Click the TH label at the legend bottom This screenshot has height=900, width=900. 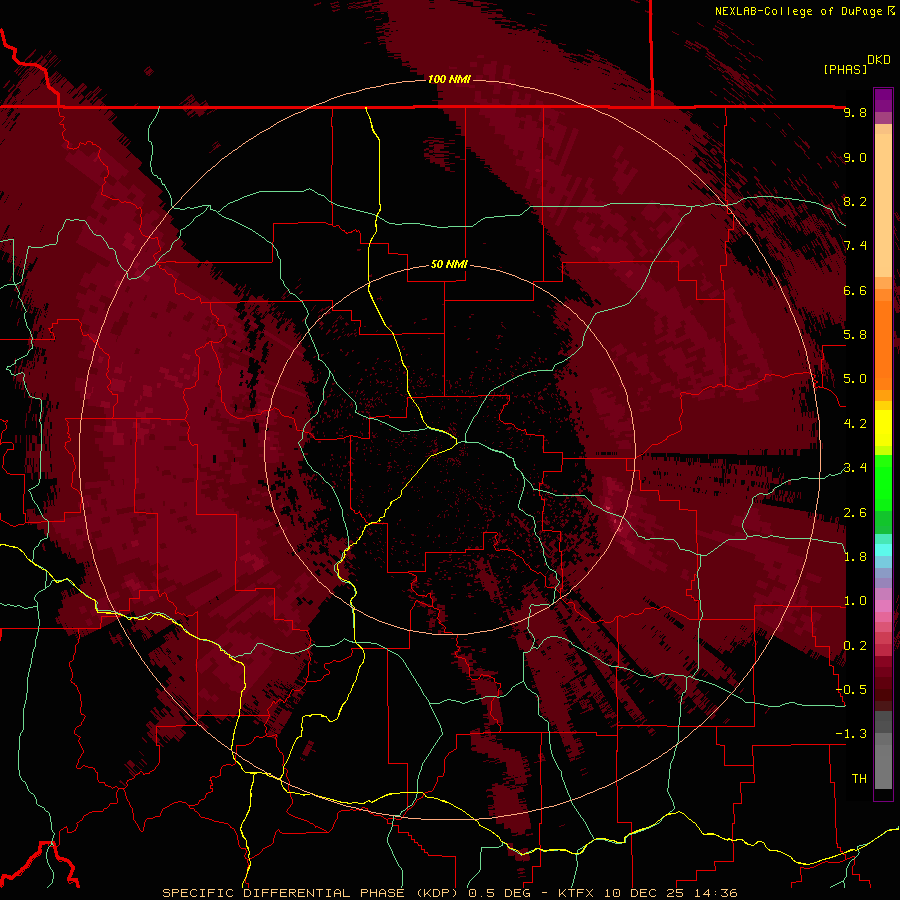[859, 779]
